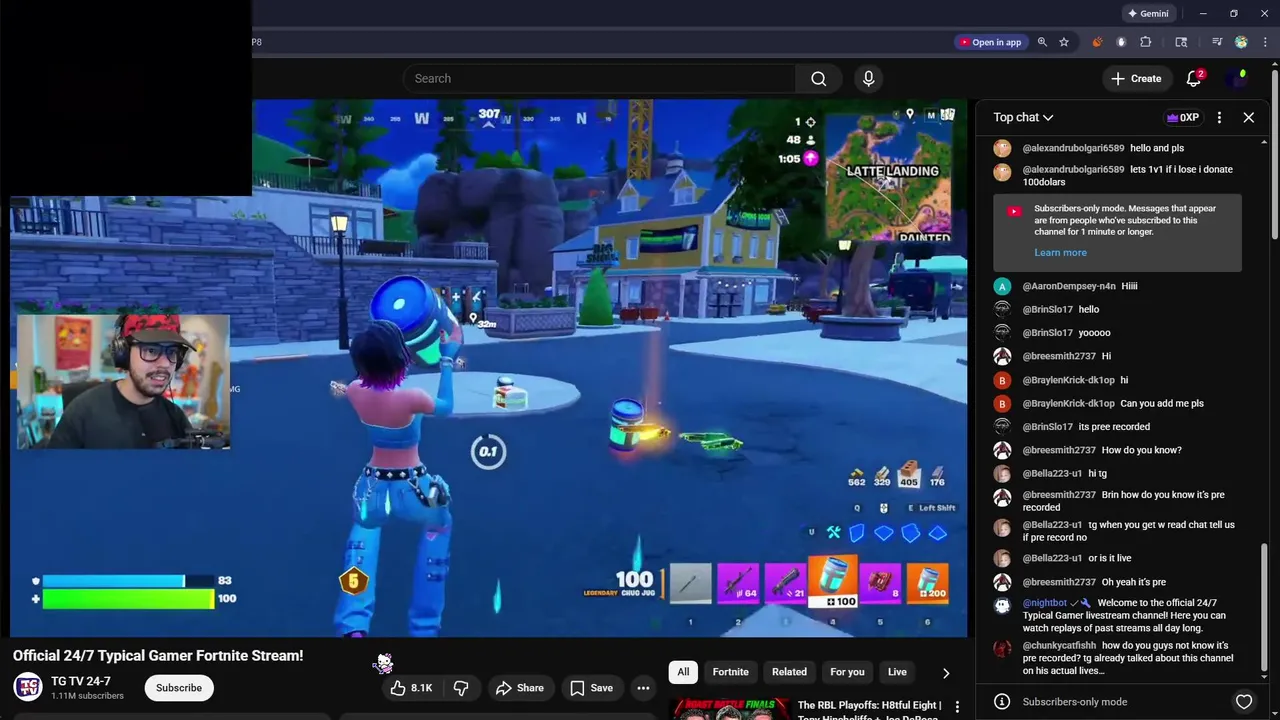Click the stream title 'Official 24/7 Typical Gamer'
The image size is (1280, 720).
coord(158,656)
